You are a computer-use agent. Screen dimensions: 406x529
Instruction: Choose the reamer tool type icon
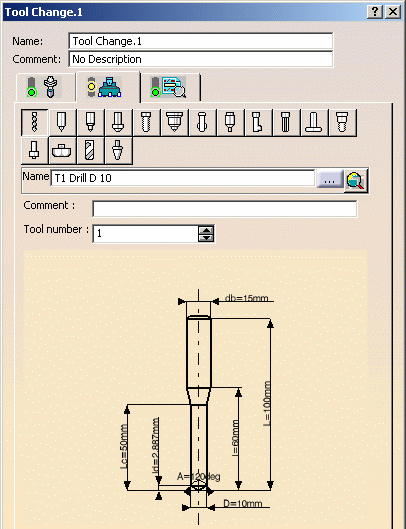tap(286, 123)
